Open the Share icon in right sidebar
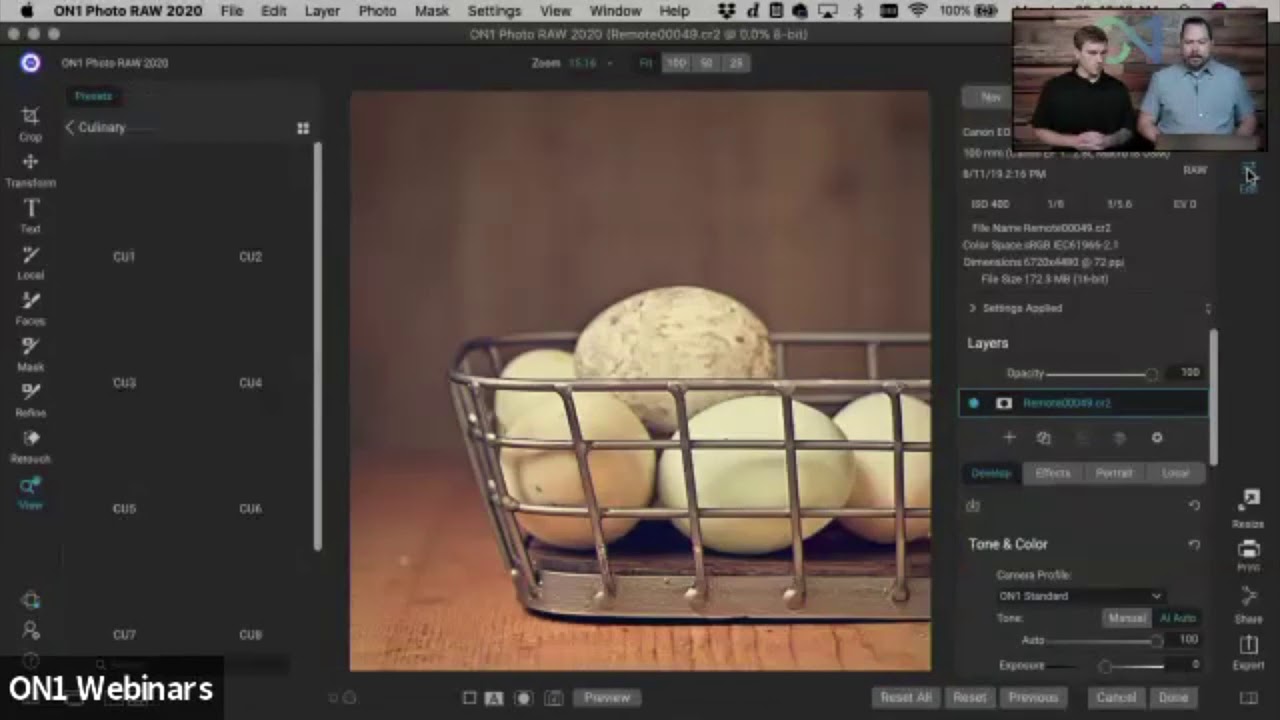Image resolution: width=1280 pixels, height=720 pixels. pyautogui.click(x=1248, y=604)
